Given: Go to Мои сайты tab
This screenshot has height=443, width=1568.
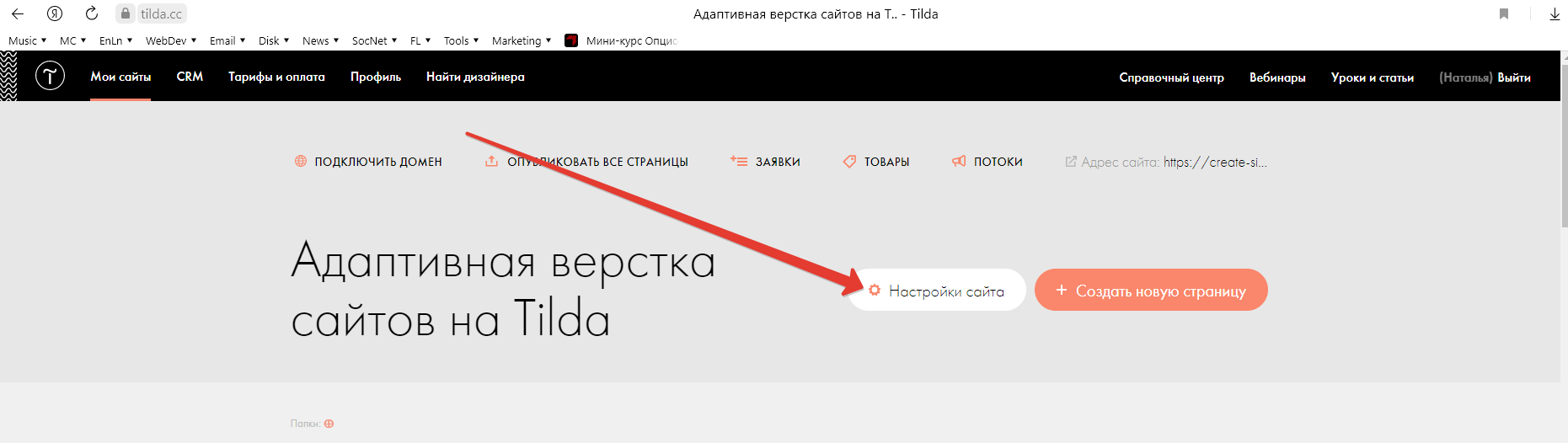Looking at the screenshot, I should pyautogui.click(x=120, y=77).
